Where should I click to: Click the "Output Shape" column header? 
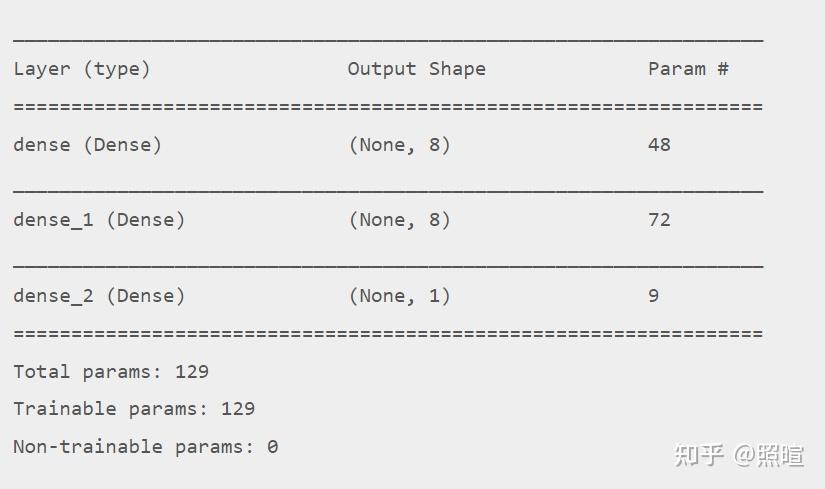tap(416, 69)
